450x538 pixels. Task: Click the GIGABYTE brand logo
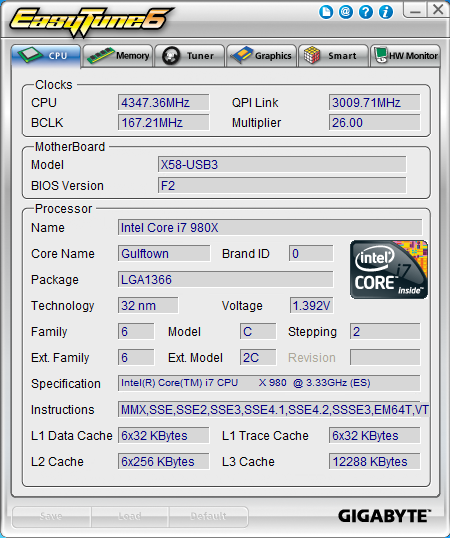pyautogui.click(x=384, y=516)
